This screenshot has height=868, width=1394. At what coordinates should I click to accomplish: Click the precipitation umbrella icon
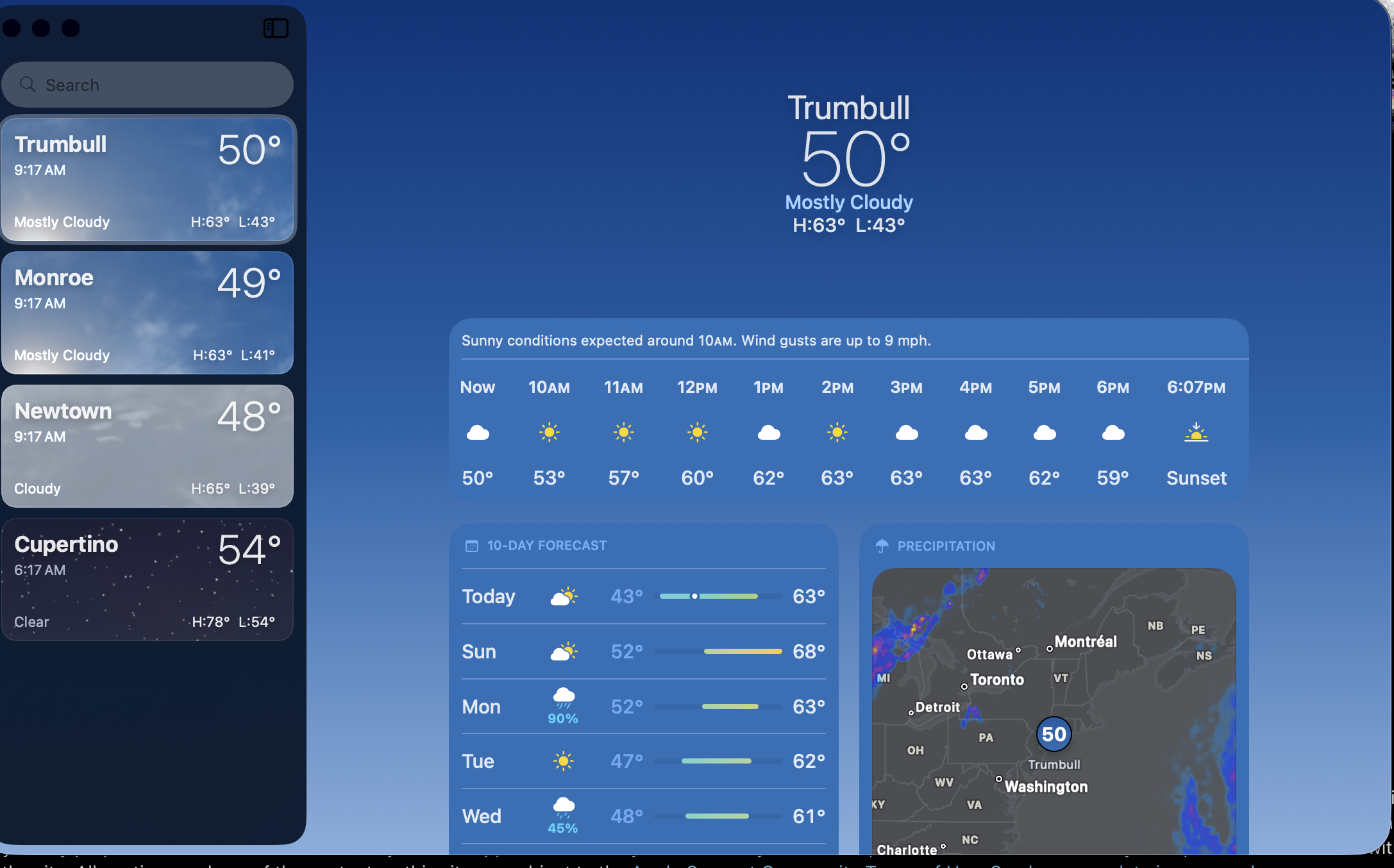pos(882,546)
